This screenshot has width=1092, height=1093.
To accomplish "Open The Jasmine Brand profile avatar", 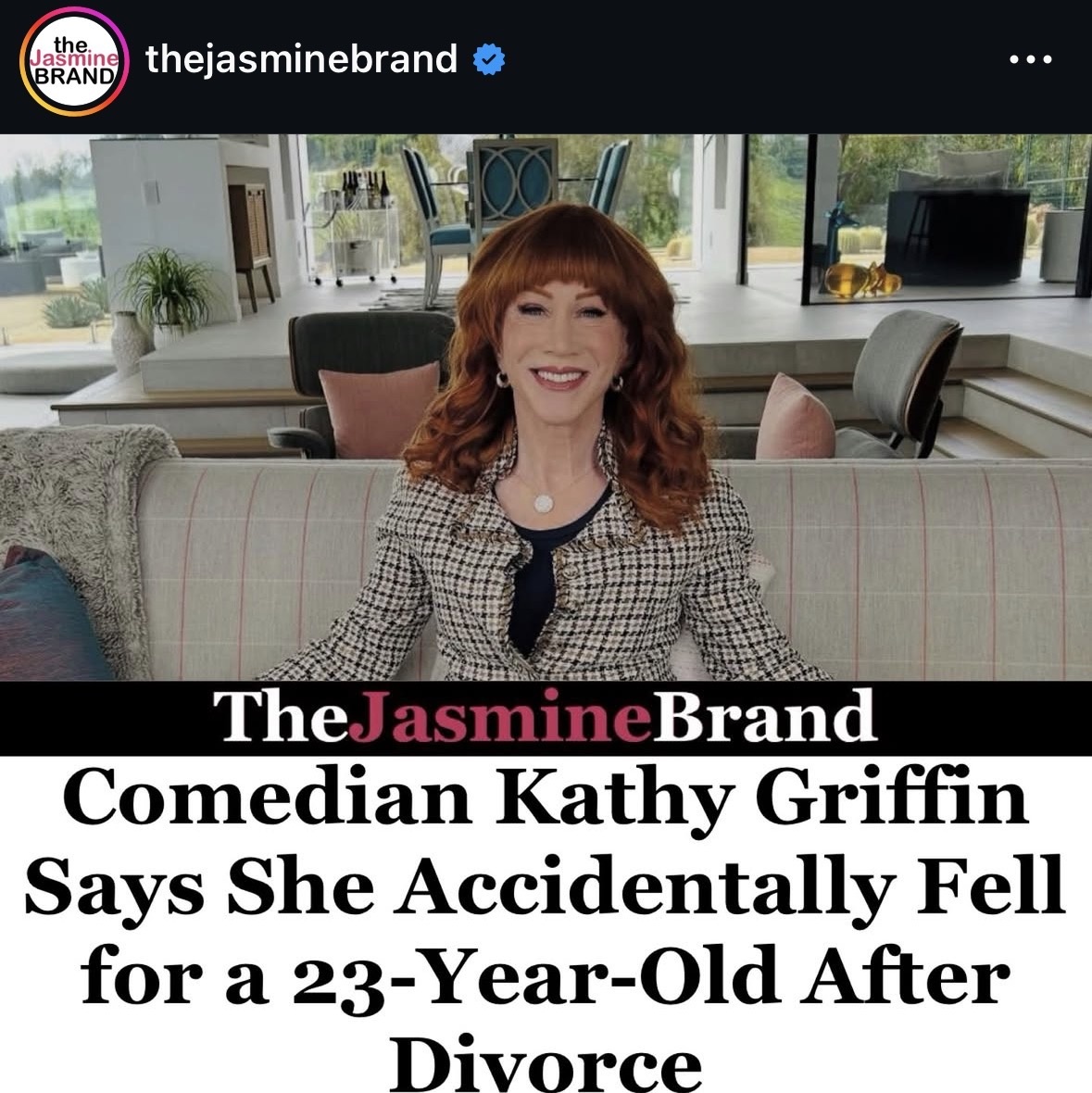I will tap(74, 61).
